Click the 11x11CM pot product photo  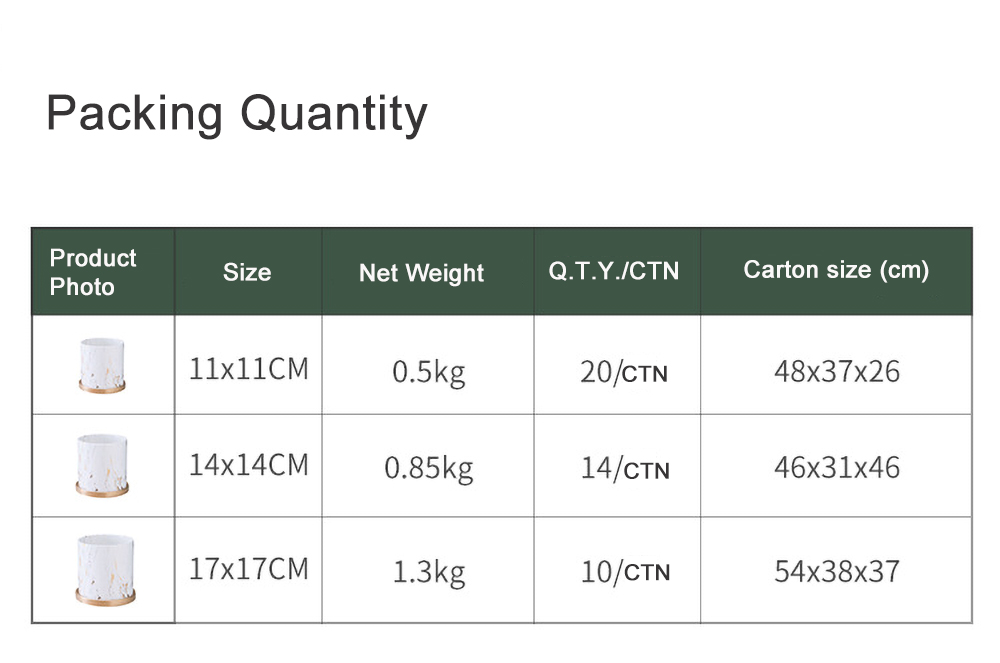point(102,365)
